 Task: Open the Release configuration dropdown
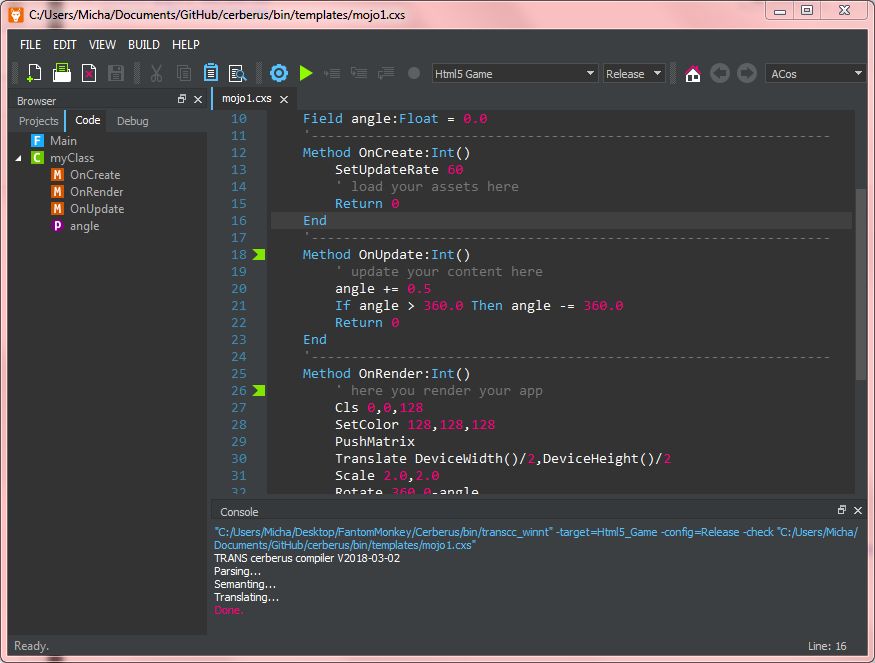tap(633, 72)
